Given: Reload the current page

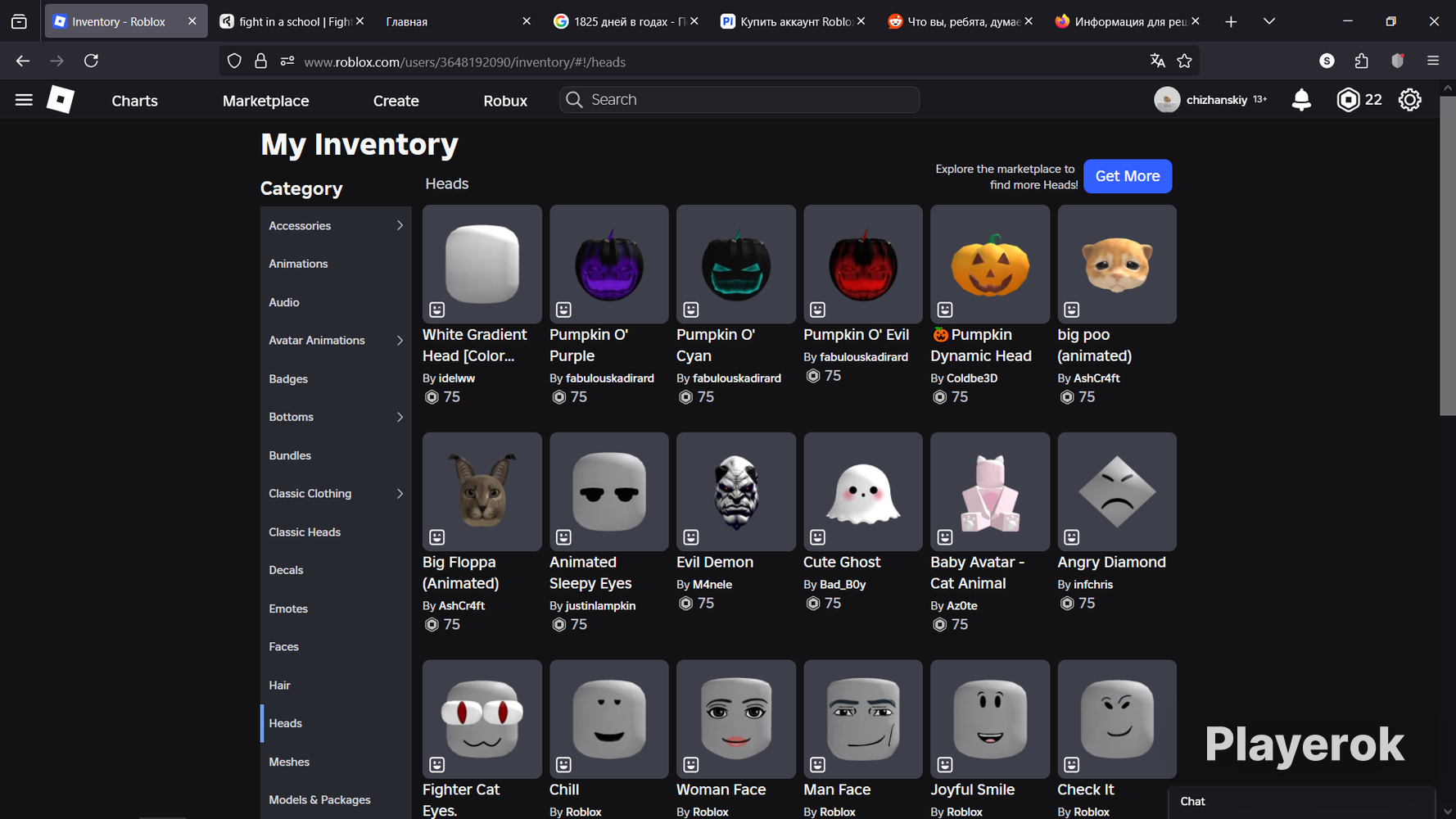Looking at the screenshot, I should [91, 61].
